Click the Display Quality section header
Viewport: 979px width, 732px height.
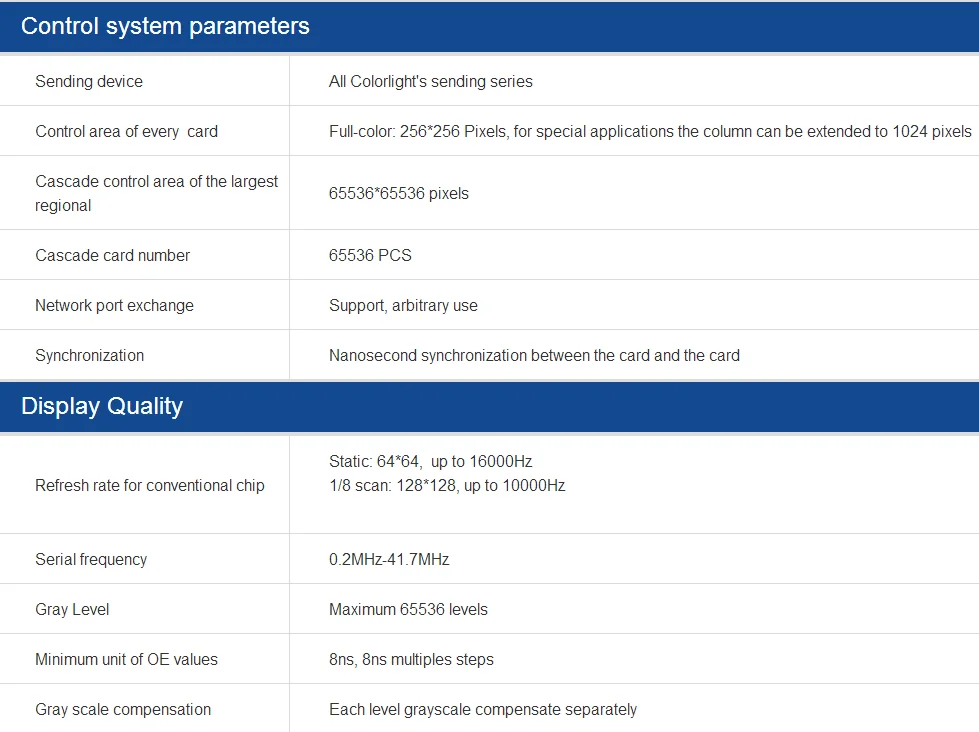click(102, 406)
